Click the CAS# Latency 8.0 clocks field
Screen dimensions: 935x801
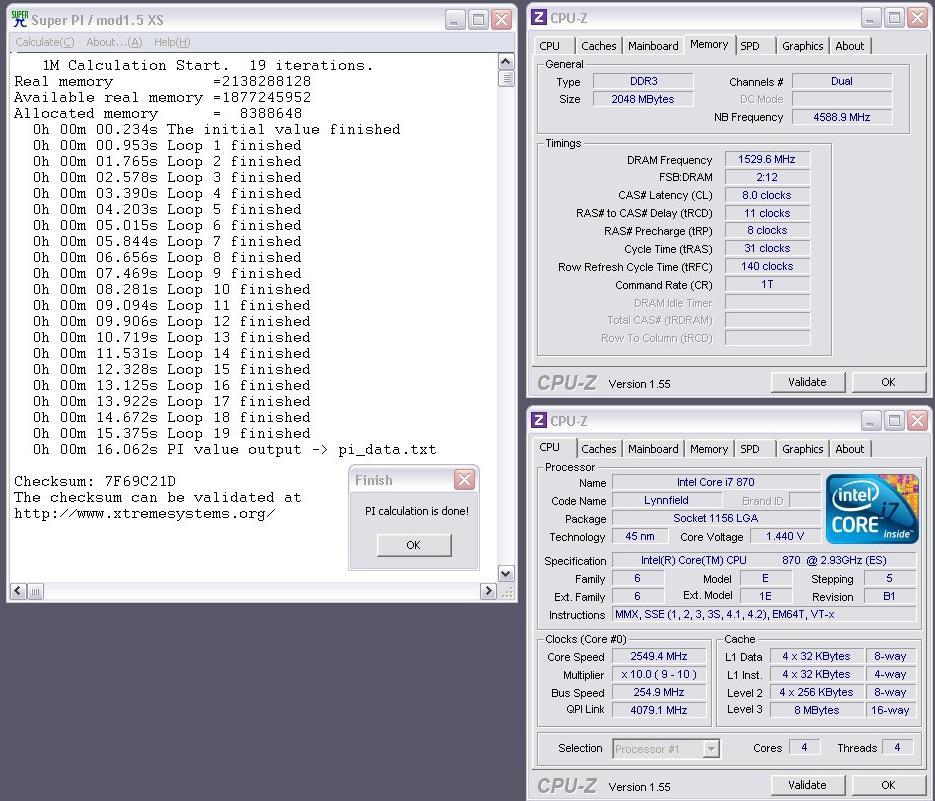click(x=767, y=195)
